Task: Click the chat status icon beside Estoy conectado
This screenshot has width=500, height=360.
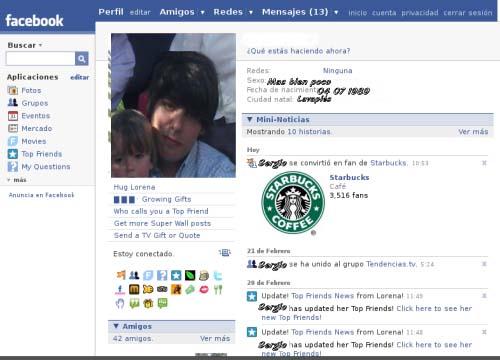Action: click(x=225, y=253)
